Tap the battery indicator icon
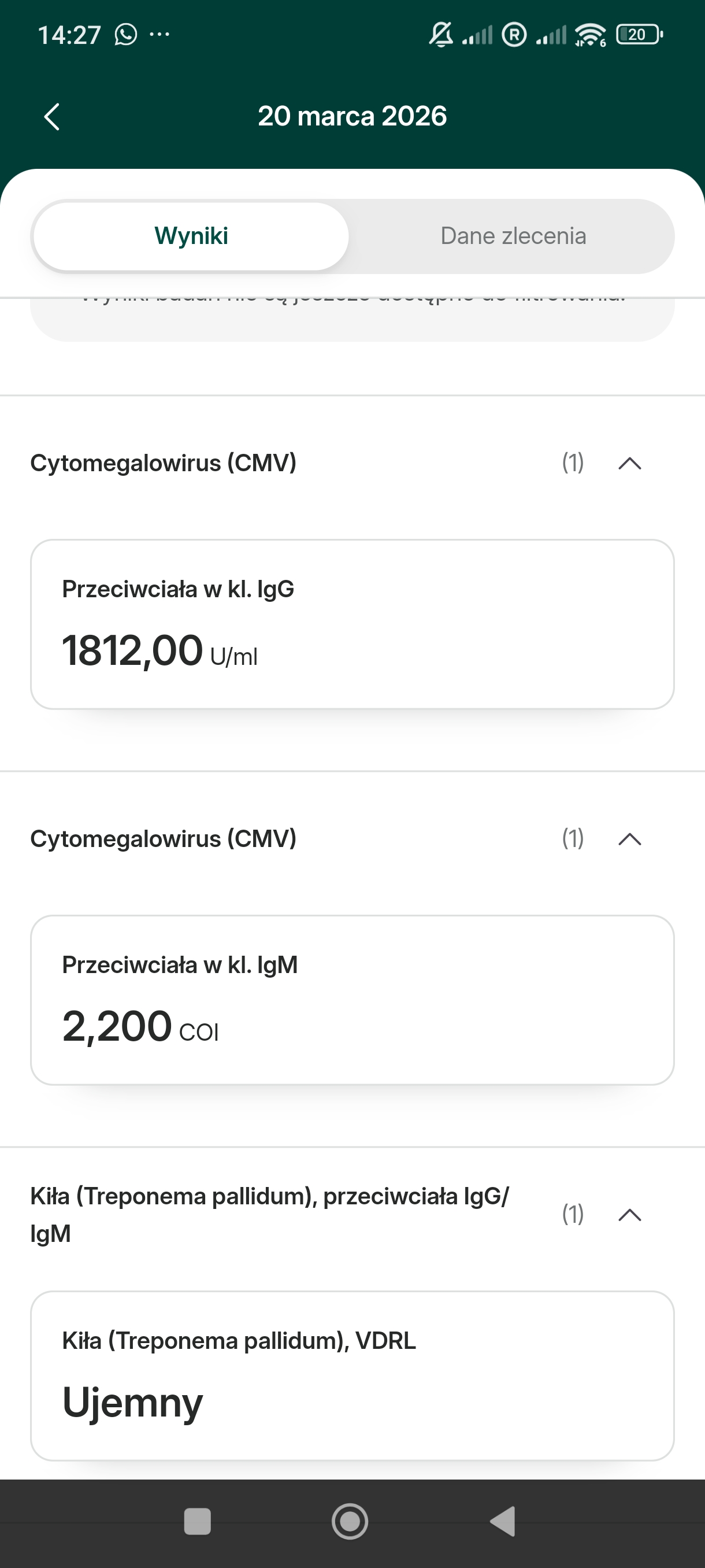705x1568 pixels. point(639,35)
